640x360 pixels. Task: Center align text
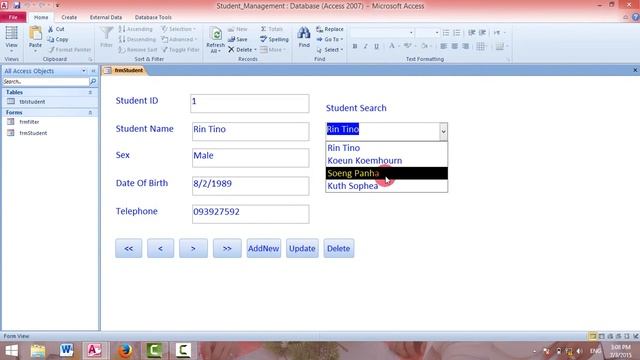pyautogui.click(x=454, y=46)
